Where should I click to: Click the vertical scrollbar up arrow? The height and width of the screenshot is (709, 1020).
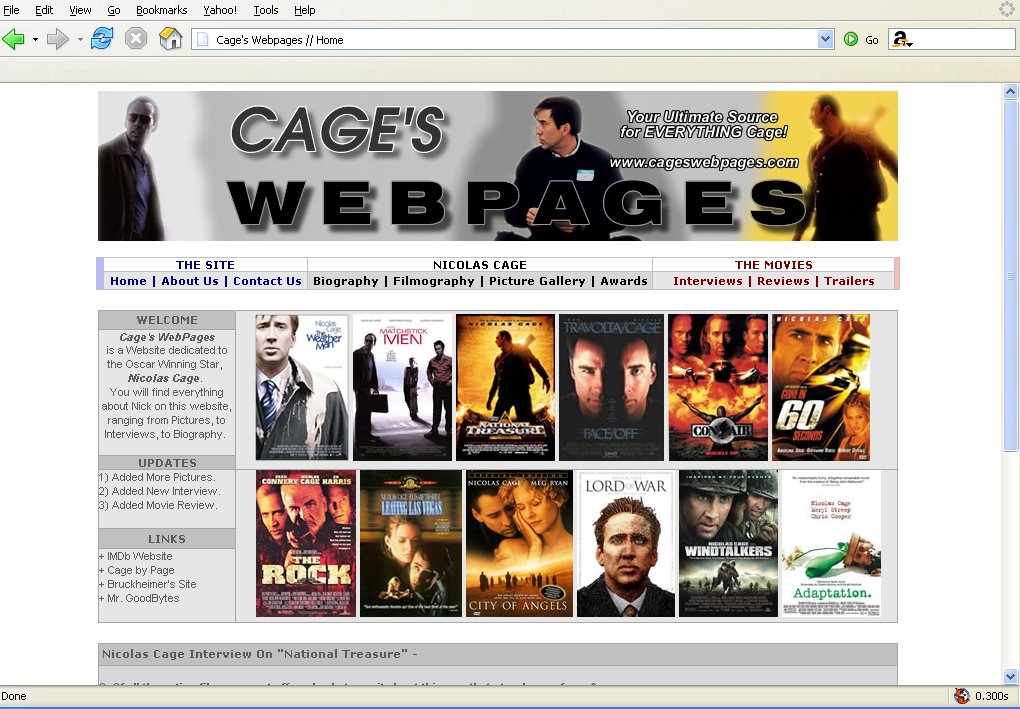tap(1010, 91)
